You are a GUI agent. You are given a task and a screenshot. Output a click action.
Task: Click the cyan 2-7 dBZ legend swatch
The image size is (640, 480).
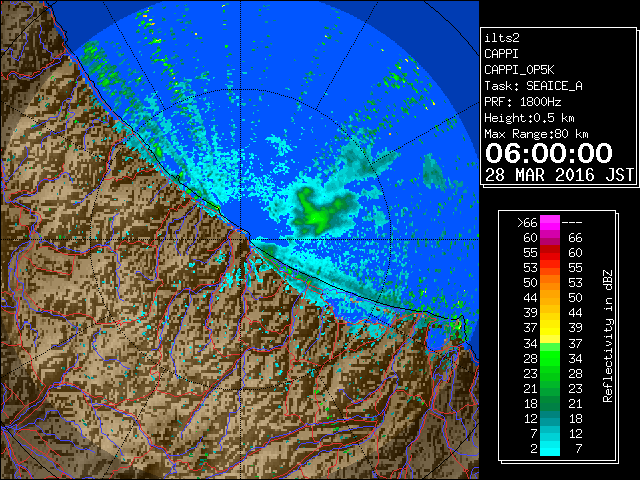pos(550,449)
